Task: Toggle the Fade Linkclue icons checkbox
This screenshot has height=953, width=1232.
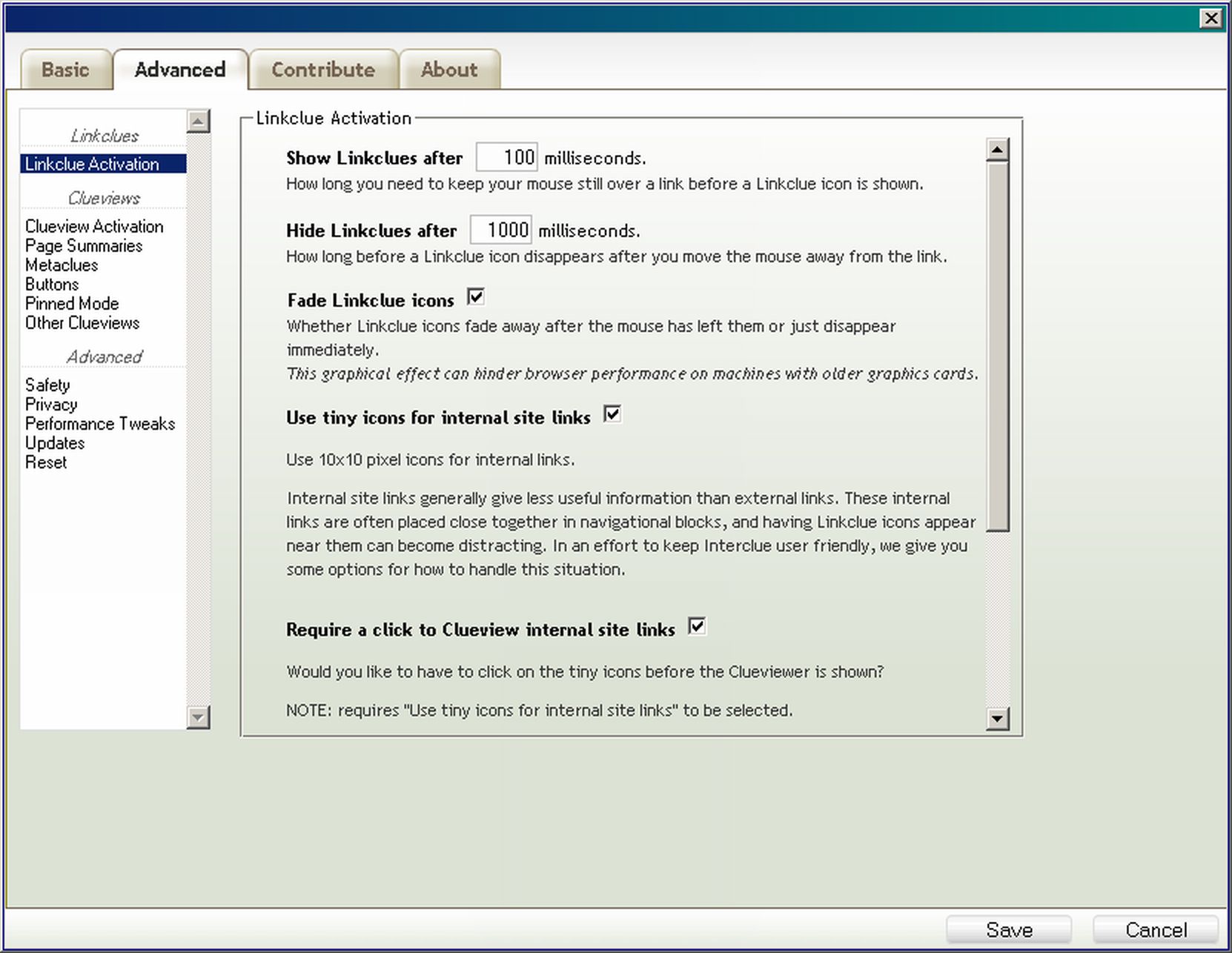Action: 476,298
